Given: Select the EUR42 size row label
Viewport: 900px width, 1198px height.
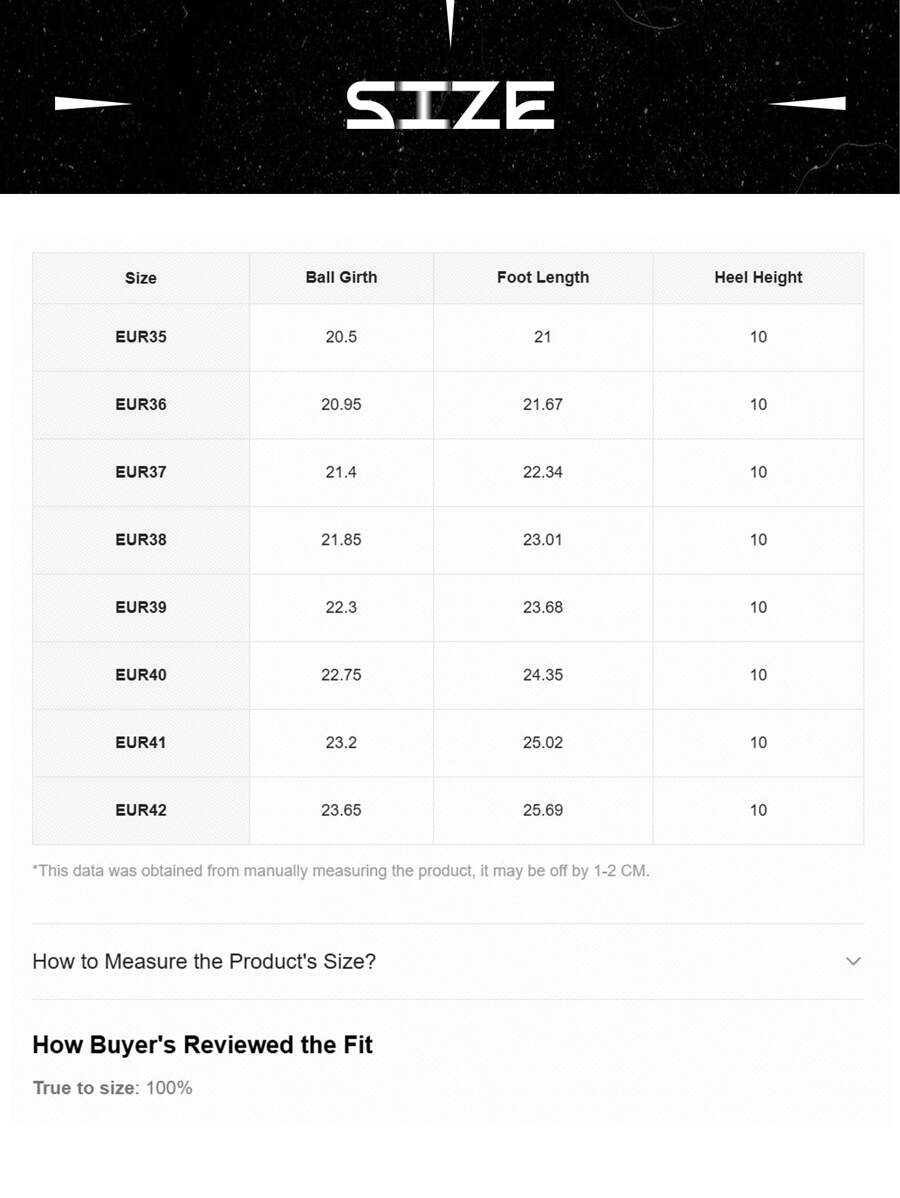Looking at the screenshot, I should pyautogui.click(x=141, y=810).
